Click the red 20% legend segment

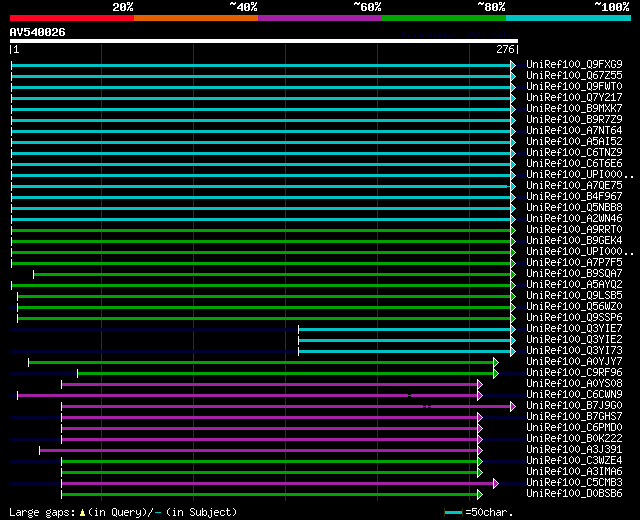71,17
